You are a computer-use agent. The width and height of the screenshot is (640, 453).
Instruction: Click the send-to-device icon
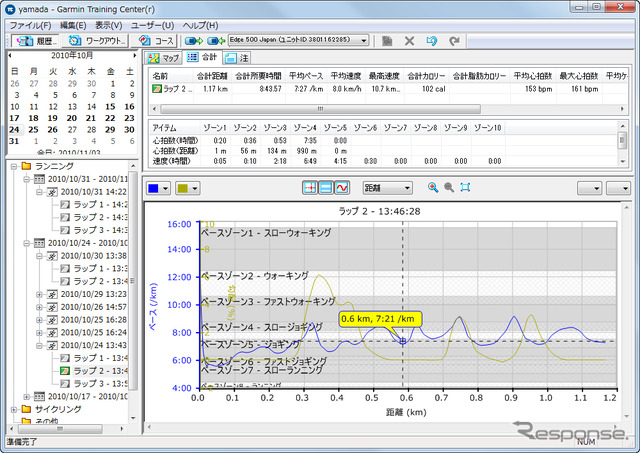pyautogui.click(x=194, y=41)
